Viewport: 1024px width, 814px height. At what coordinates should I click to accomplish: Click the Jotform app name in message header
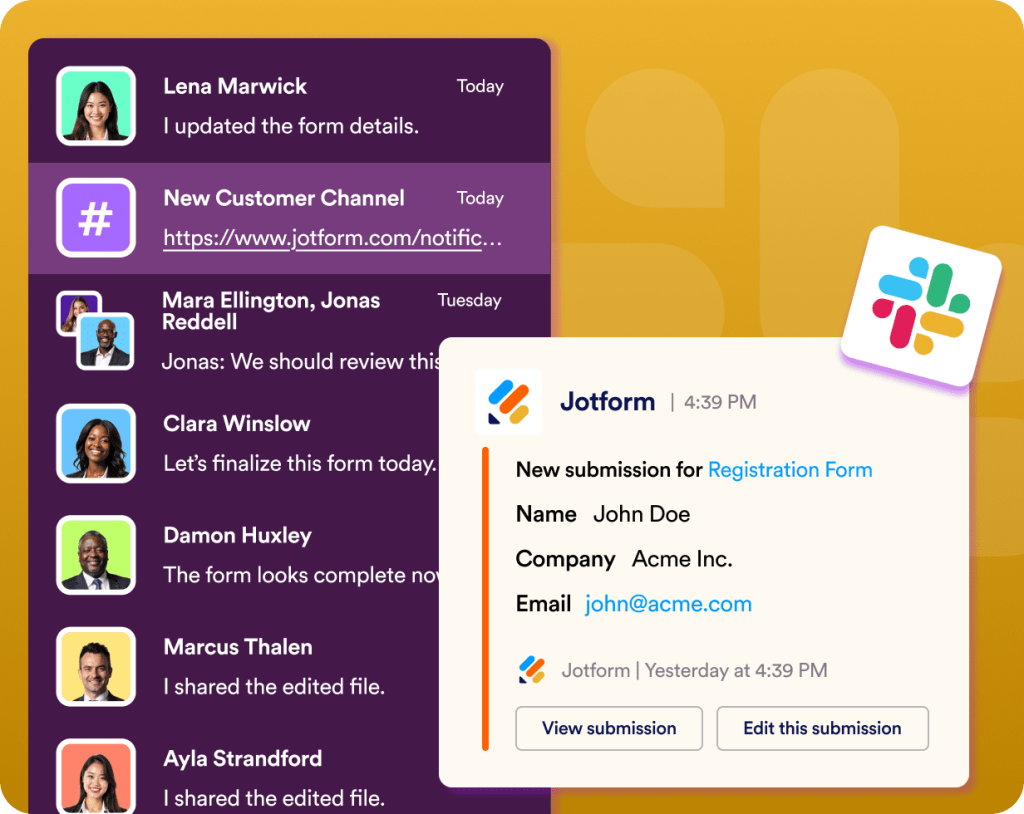[608, 401]
